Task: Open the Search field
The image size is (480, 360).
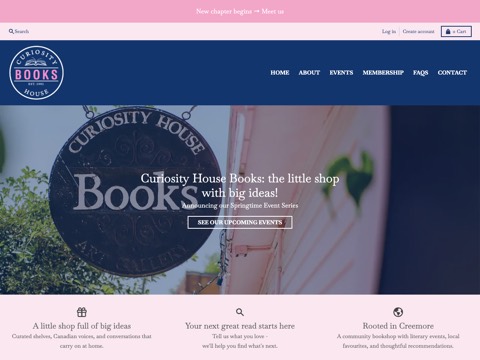Action: (x=19, y=31)
